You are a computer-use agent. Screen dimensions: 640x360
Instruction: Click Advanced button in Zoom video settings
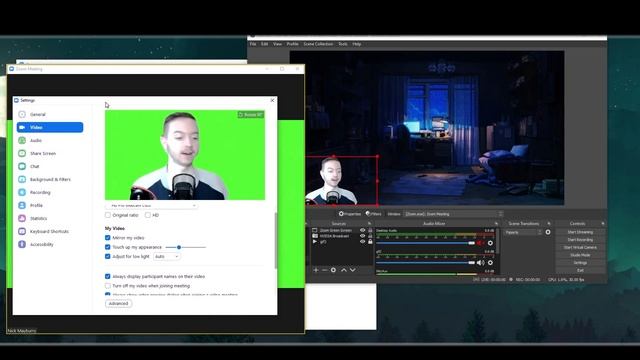point(118,304)
